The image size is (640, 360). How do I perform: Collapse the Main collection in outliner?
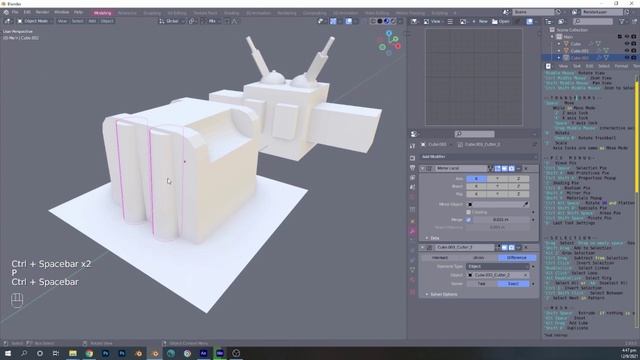pyautogui.click(x=553, y=37)
